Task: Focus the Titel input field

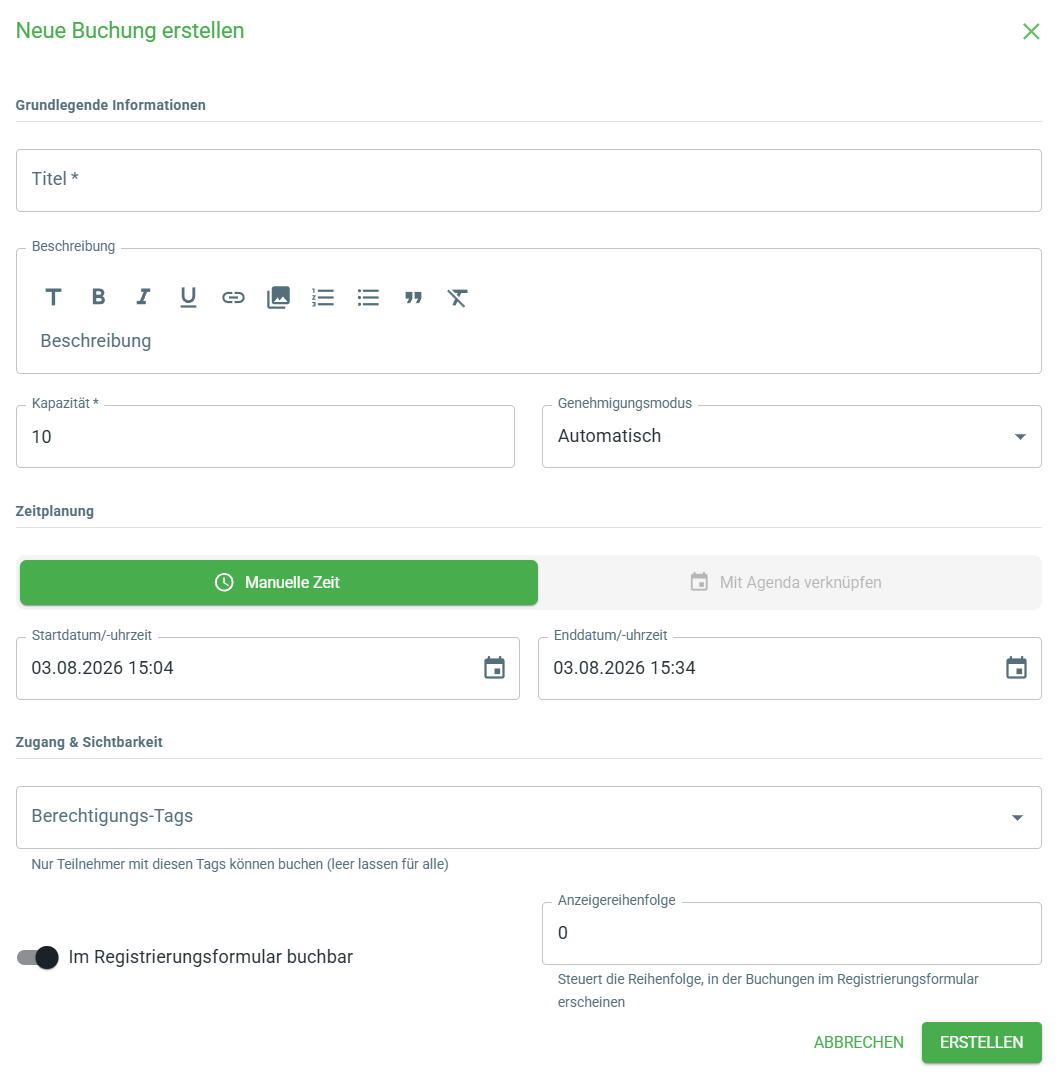Action: click(529, 180)
